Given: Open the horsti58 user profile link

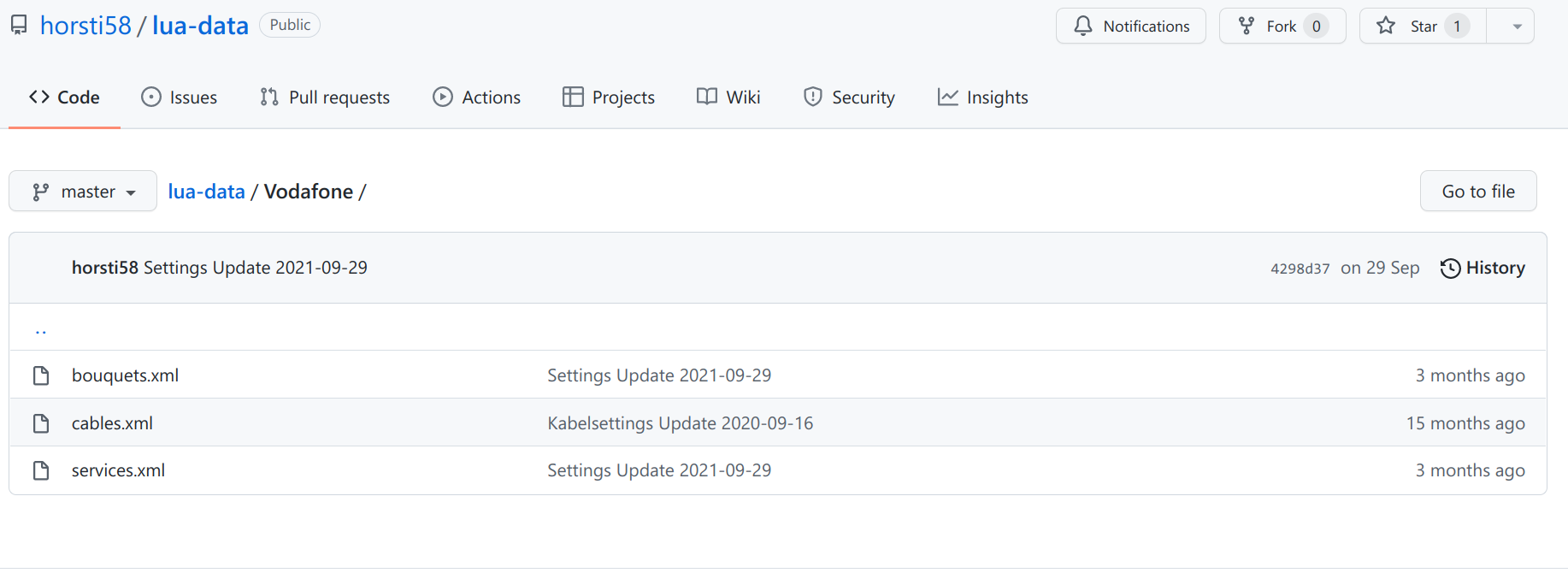Looking at the screenshot, I should tap(85, 26).
